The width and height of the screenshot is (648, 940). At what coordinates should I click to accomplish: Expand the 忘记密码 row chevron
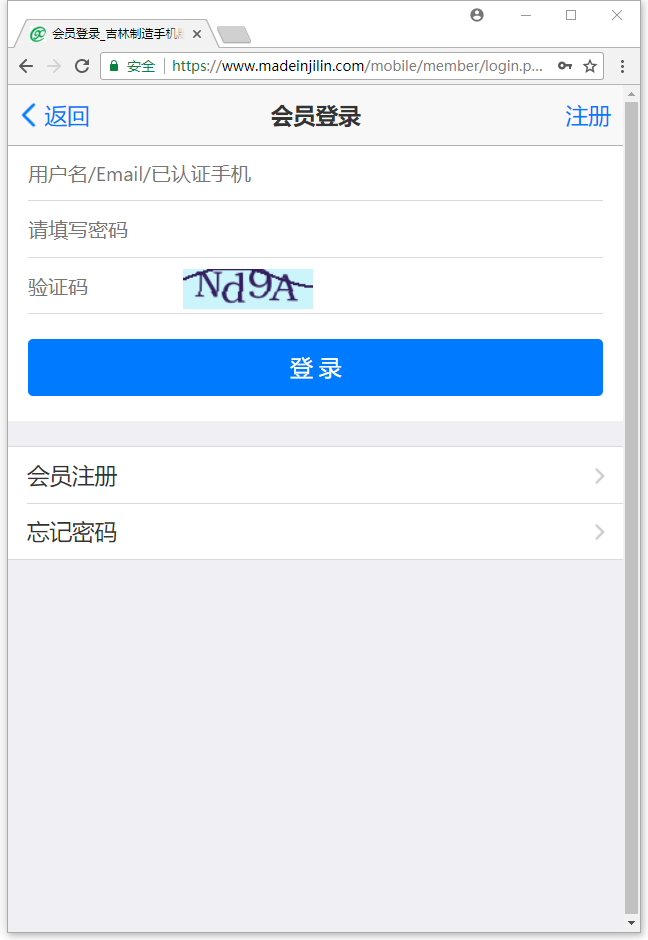[x=599, y=532]
